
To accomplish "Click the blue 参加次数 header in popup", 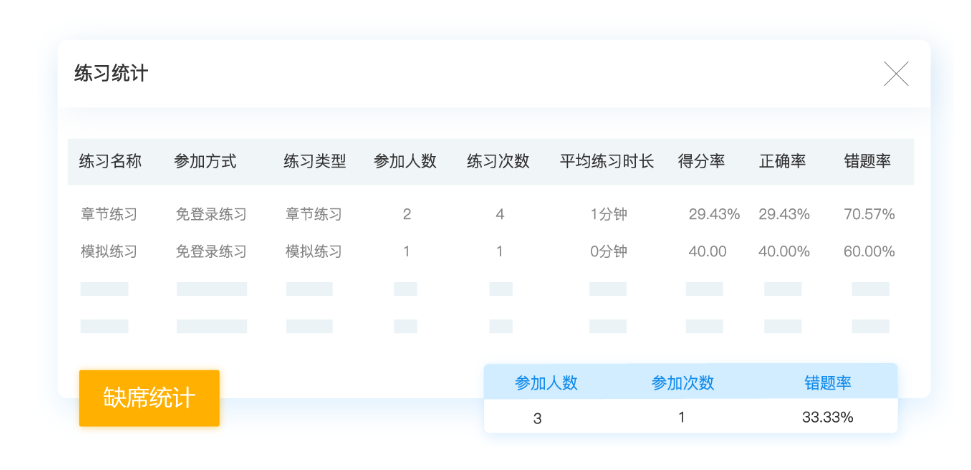I will tap(682, 383).
